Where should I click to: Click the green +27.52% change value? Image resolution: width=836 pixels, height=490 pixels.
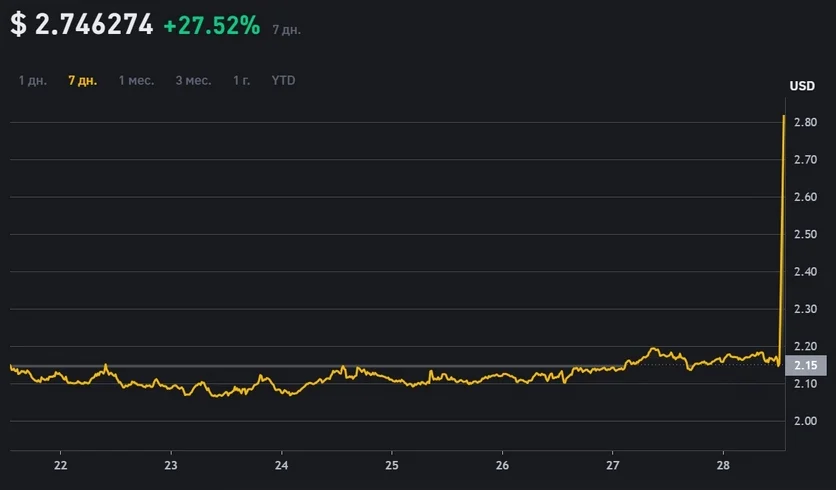pos(211,27)
